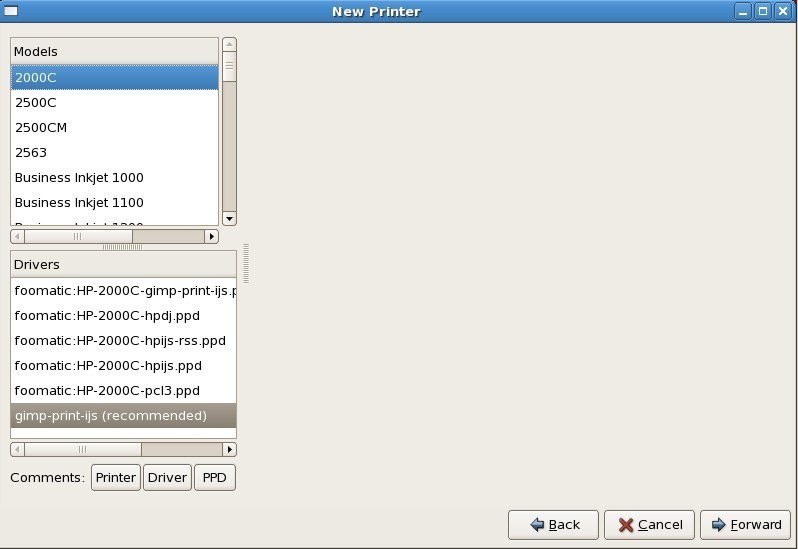Close the New Printer window
The height and width of the screenshot is (549, 798).
click(783, 11)
